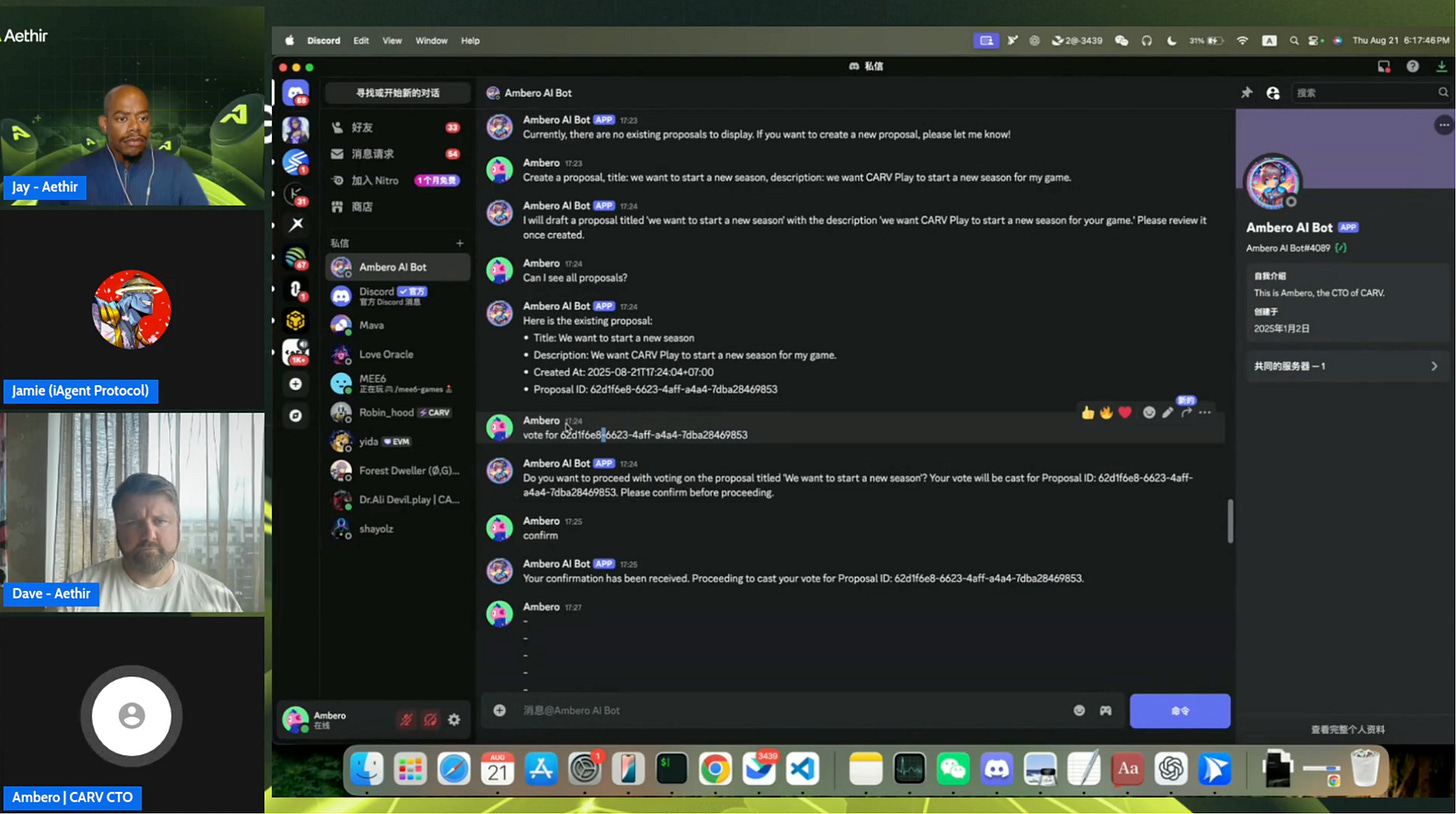The width and height of the screenshot is (1456, 814).
Task: Open 加入 Nitro entry
Action: point(397,180)
